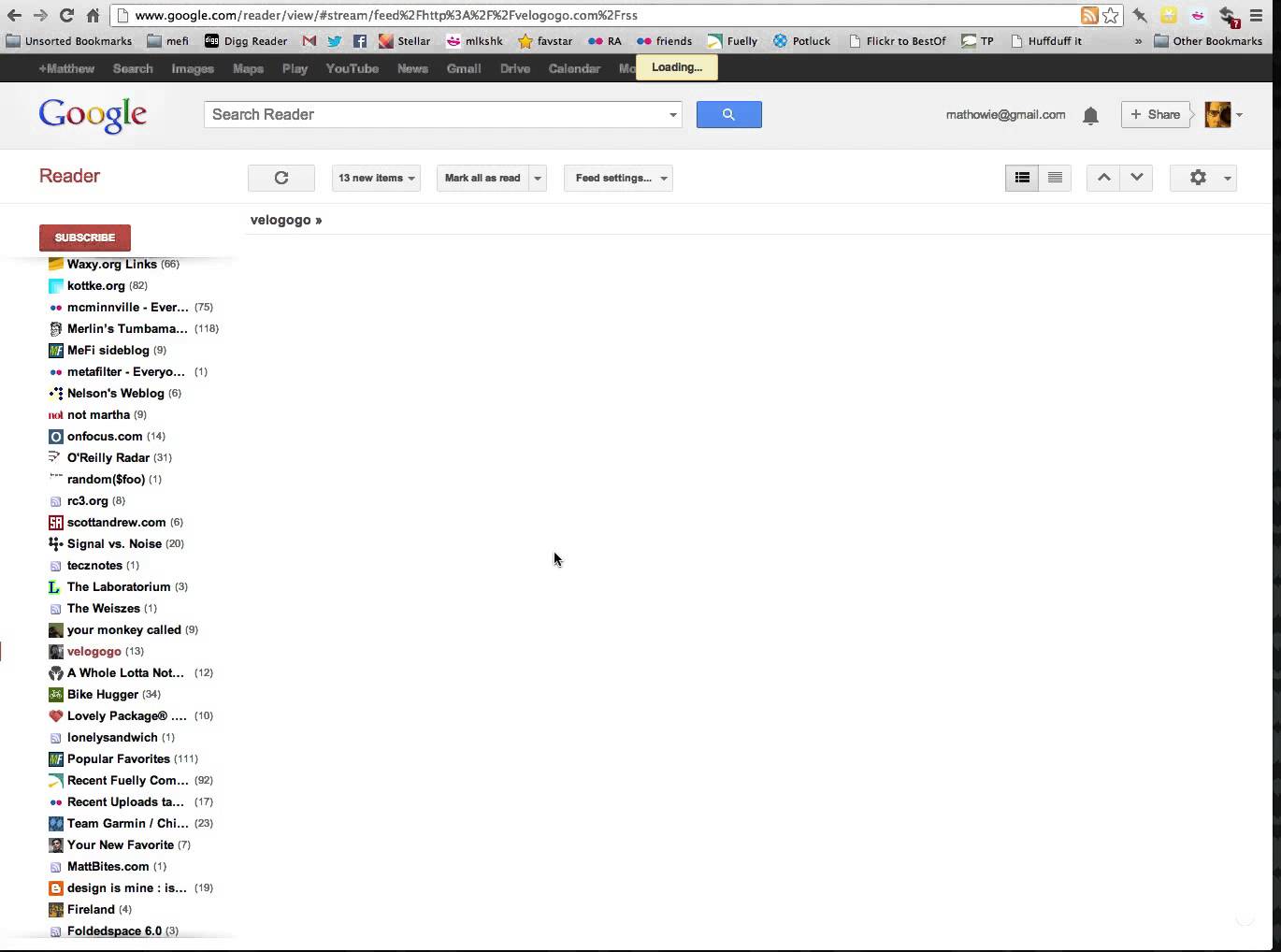The height and width of the screenshot is (952, 1281).
Task: Click the Reader heading link
Action: pos(69,176)
